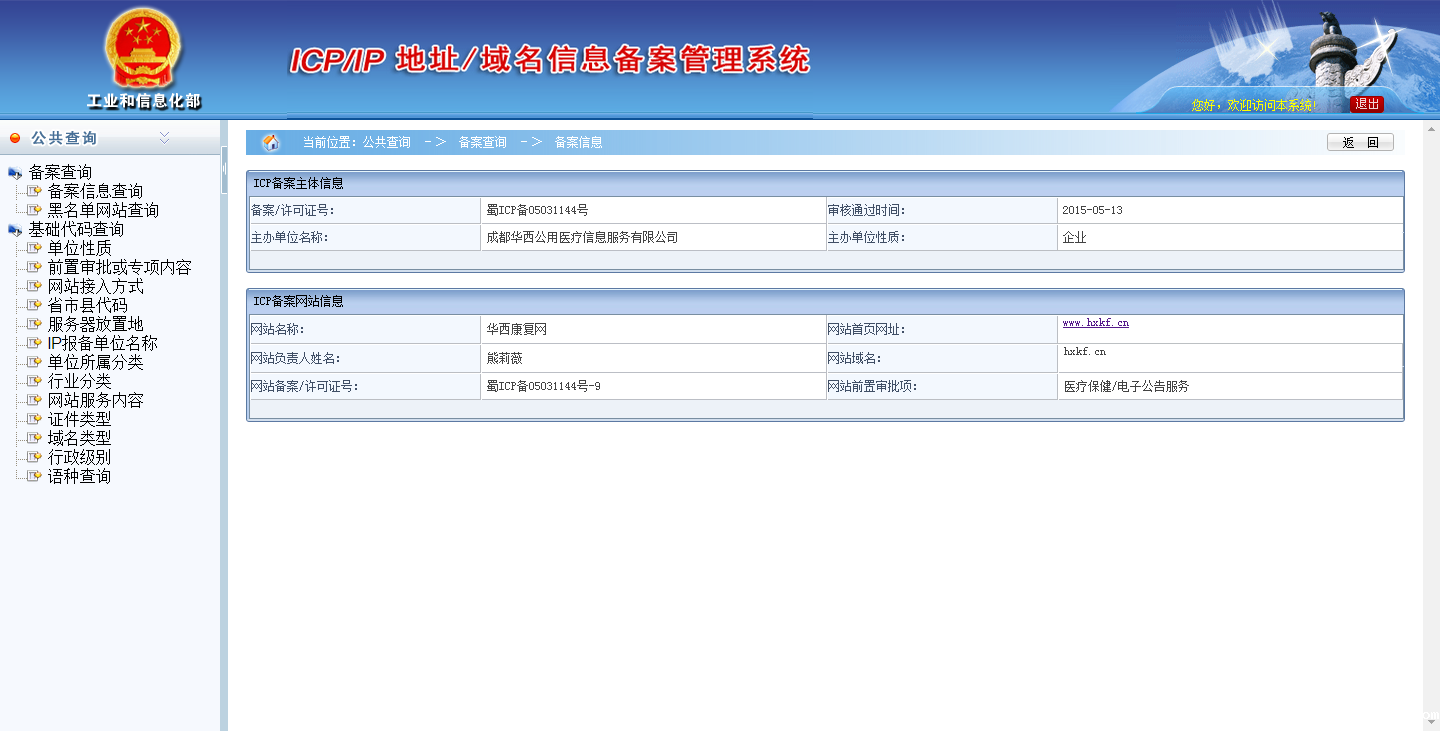Click the 公共查询 breadcrumb text
1440x731 pixels.
coord(387,143)
